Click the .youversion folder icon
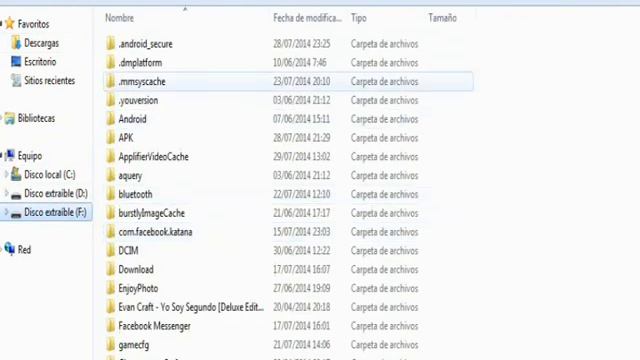Screen dimensions: 640x360 110,100
